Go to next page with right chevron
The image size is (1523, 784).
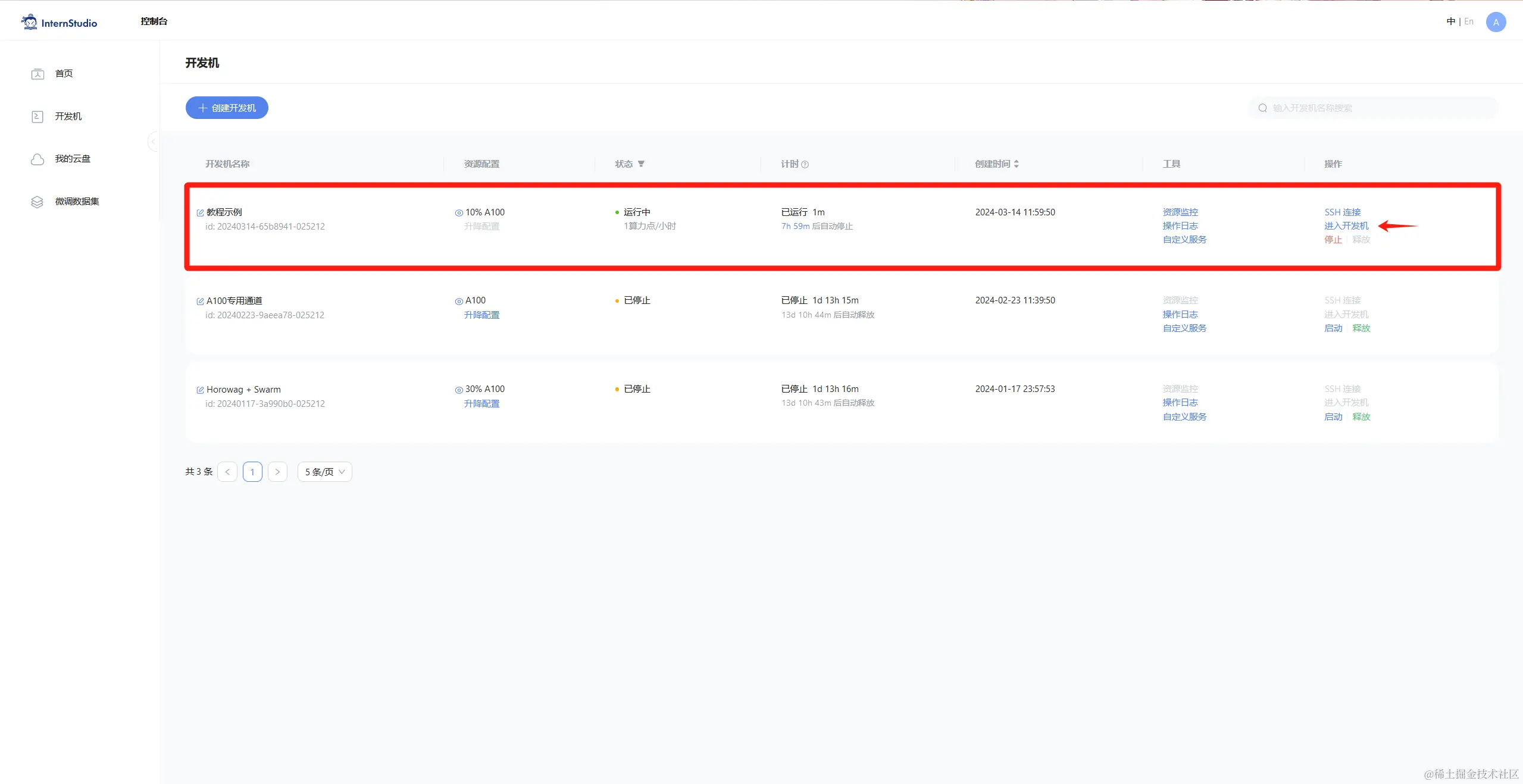point(277,472)
